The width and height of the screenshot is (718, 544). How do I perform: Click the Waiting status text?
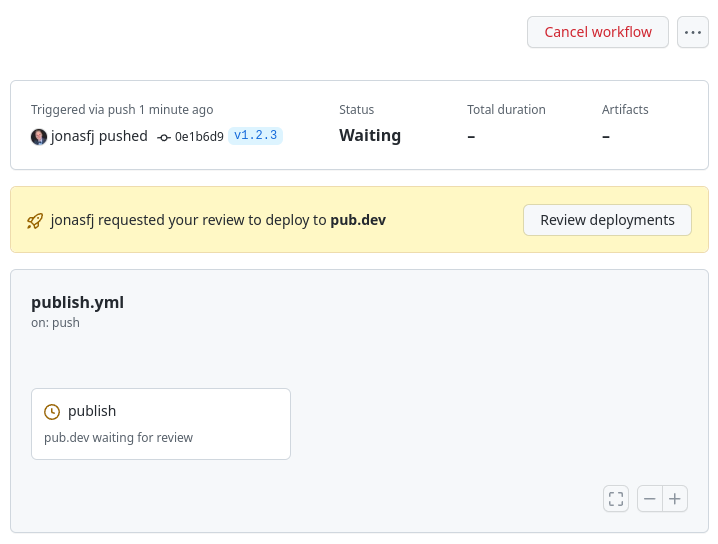pos(370,136)
